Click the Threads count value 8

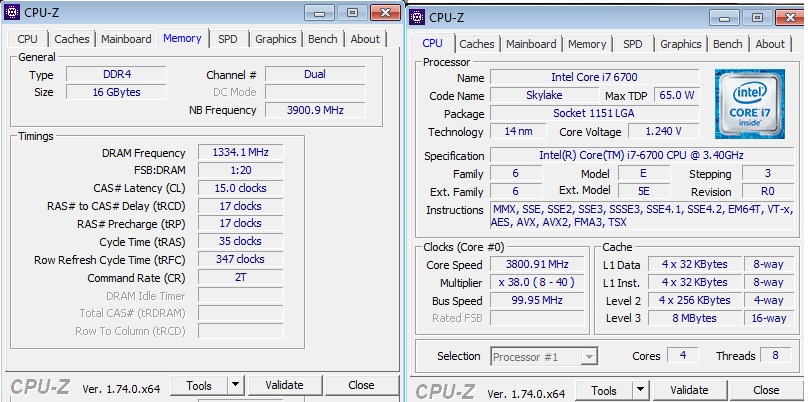coord(775,356)
